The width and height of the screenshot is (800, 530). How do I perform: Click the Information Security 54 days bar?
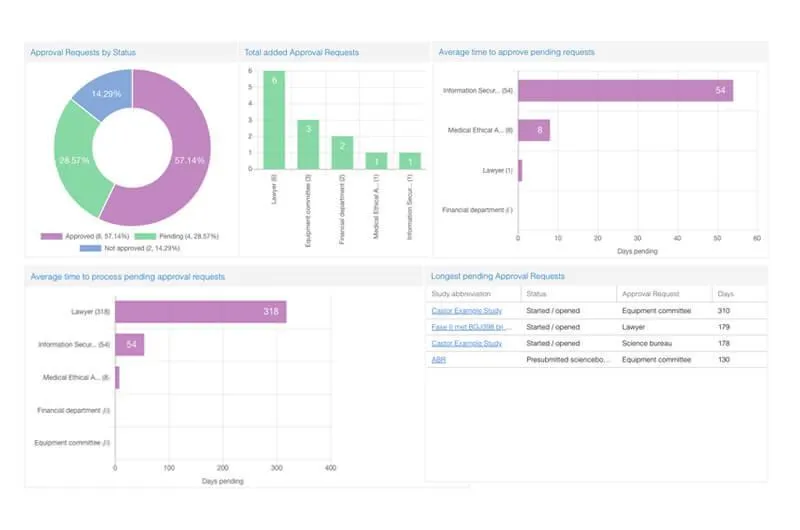click(x=626, y=91)
